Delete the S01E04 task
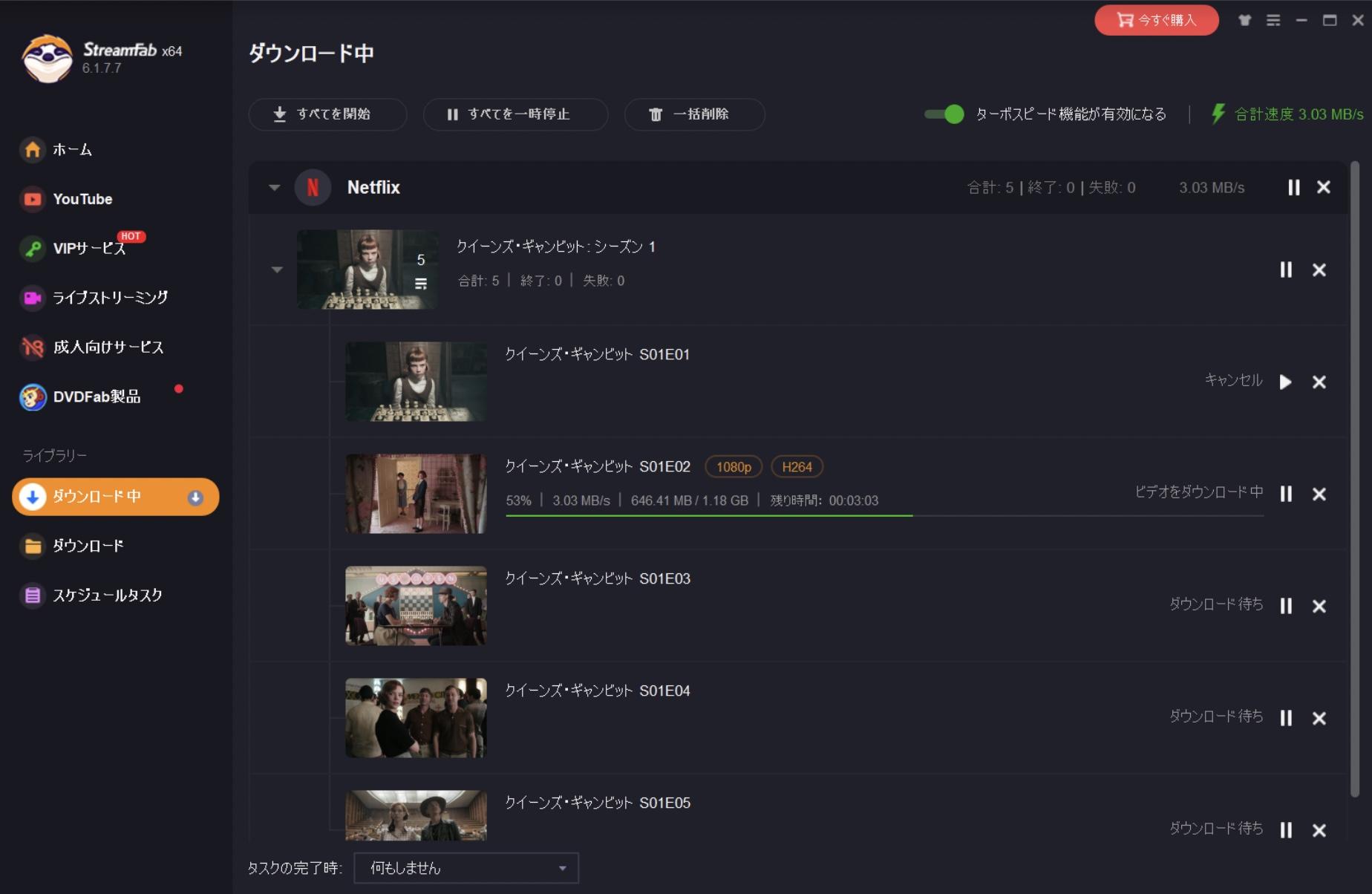The width and height of the screenshot is (1372, 894). coord(1319,719)
